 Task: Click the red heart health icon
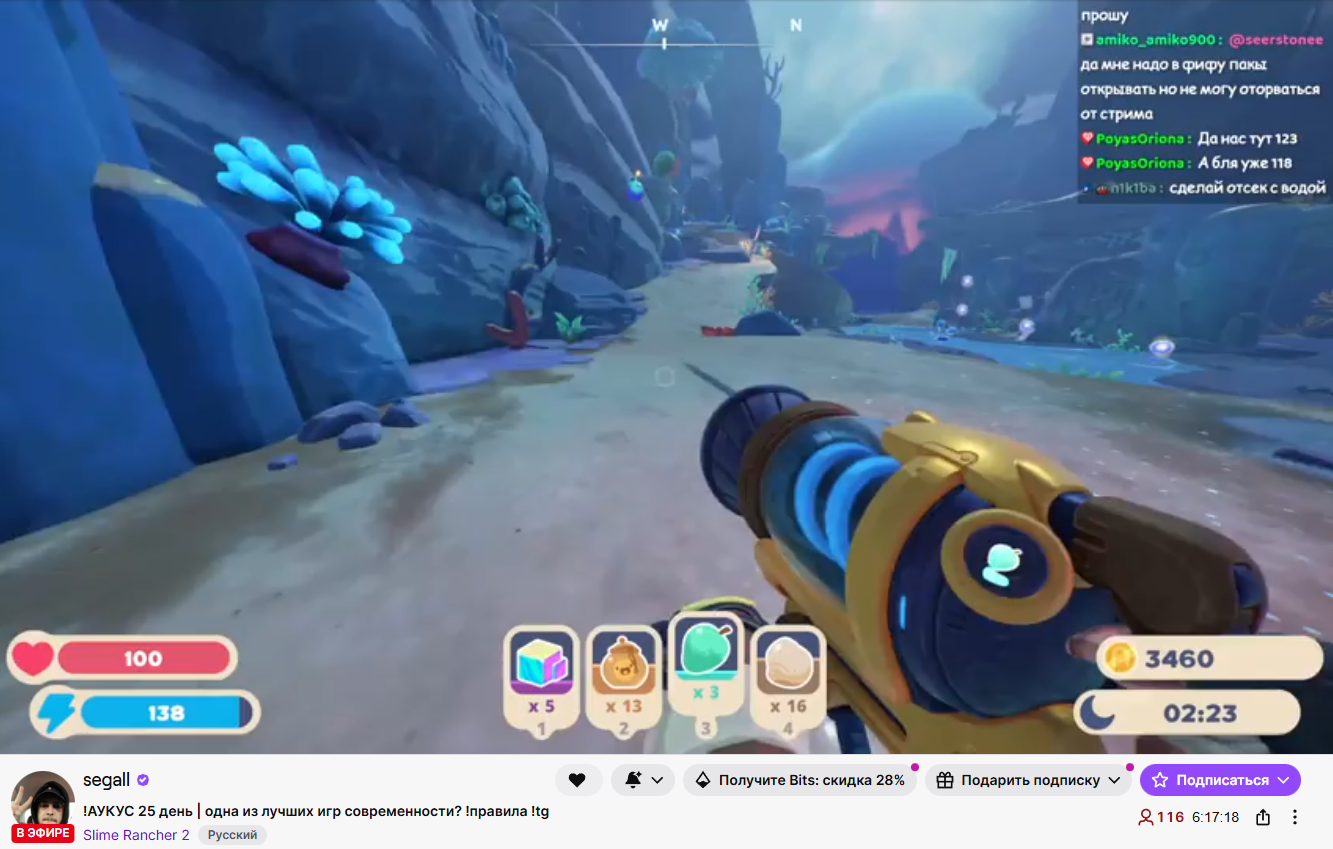click(x=33, y=659)
